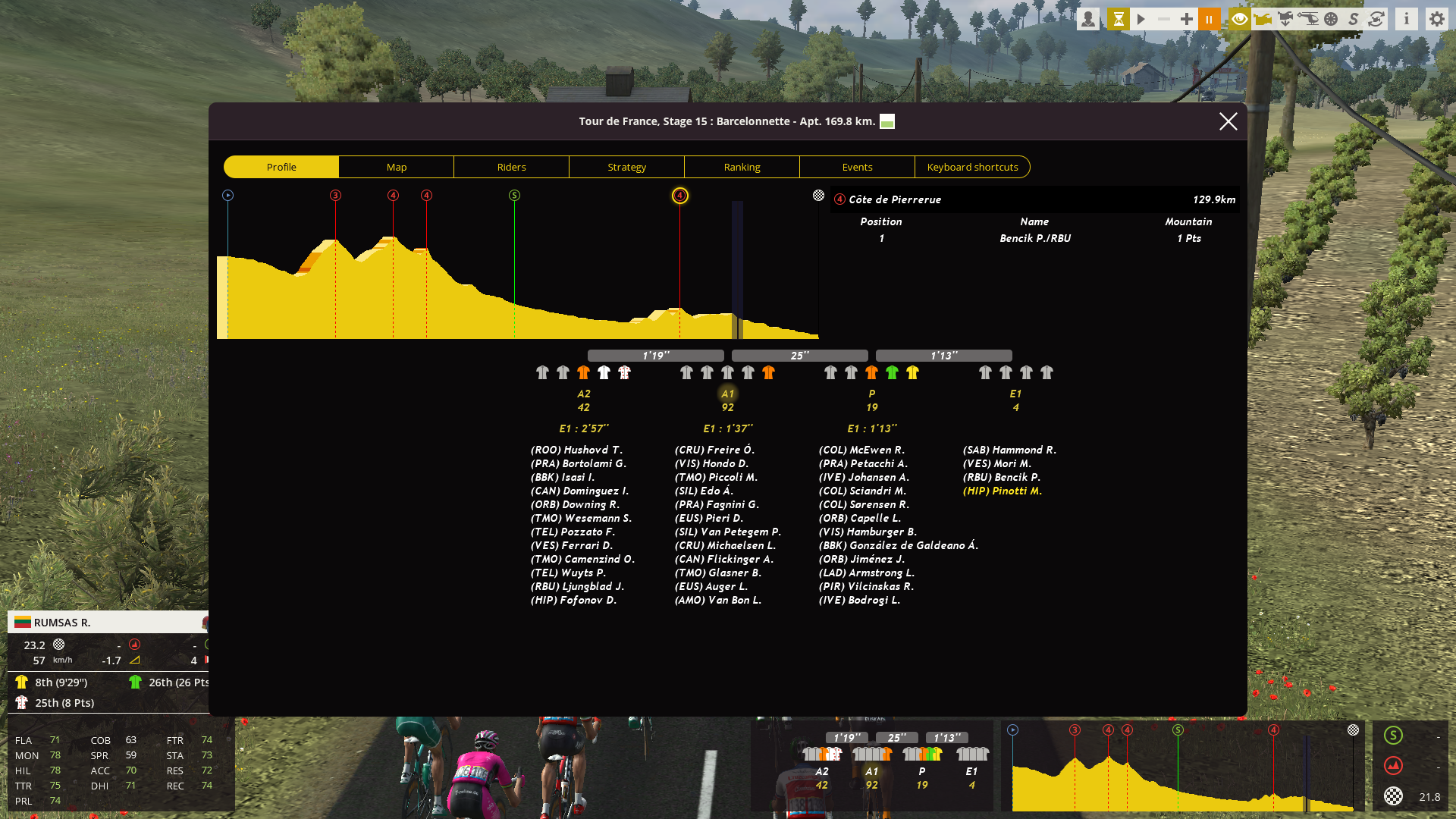Switch to the Profile tab
1456x819 pixels.
[281, 167]
